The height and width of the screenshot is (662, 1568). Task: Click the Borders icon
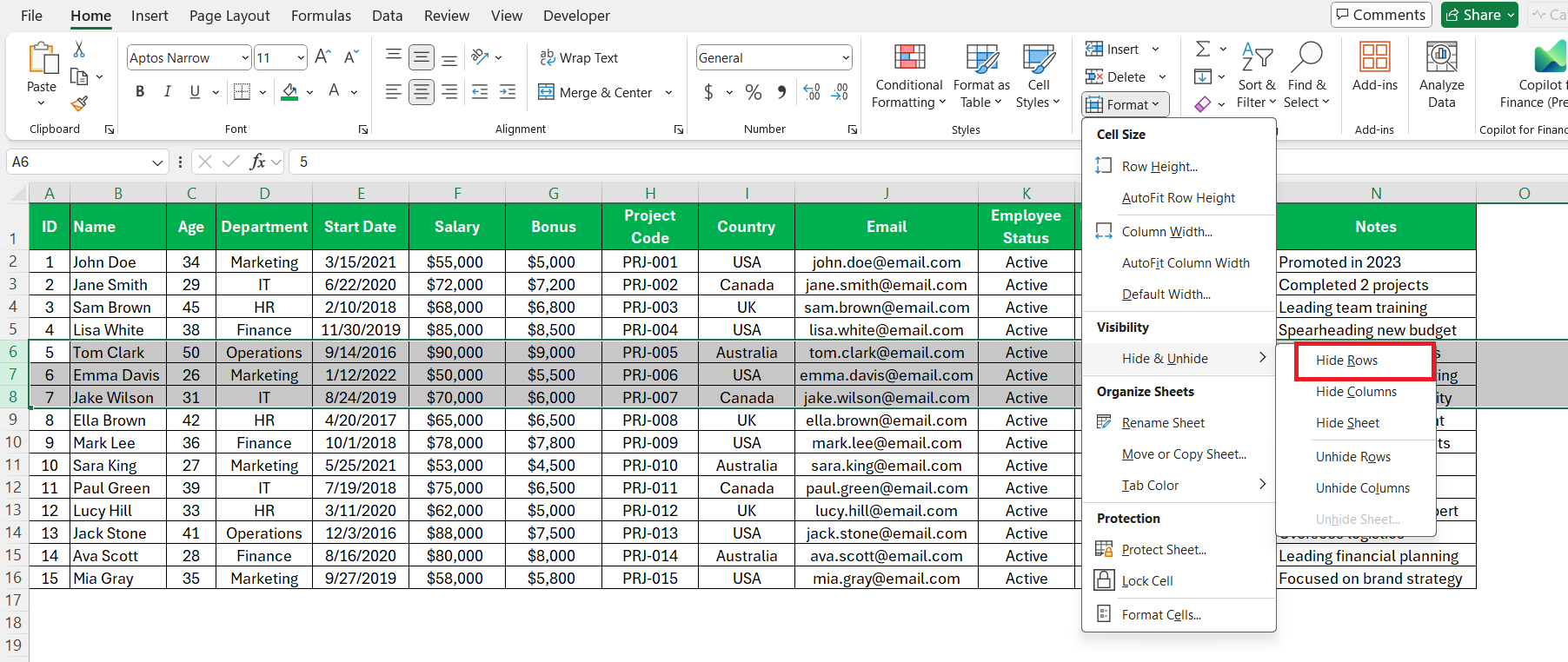click(x=243, y=91)
